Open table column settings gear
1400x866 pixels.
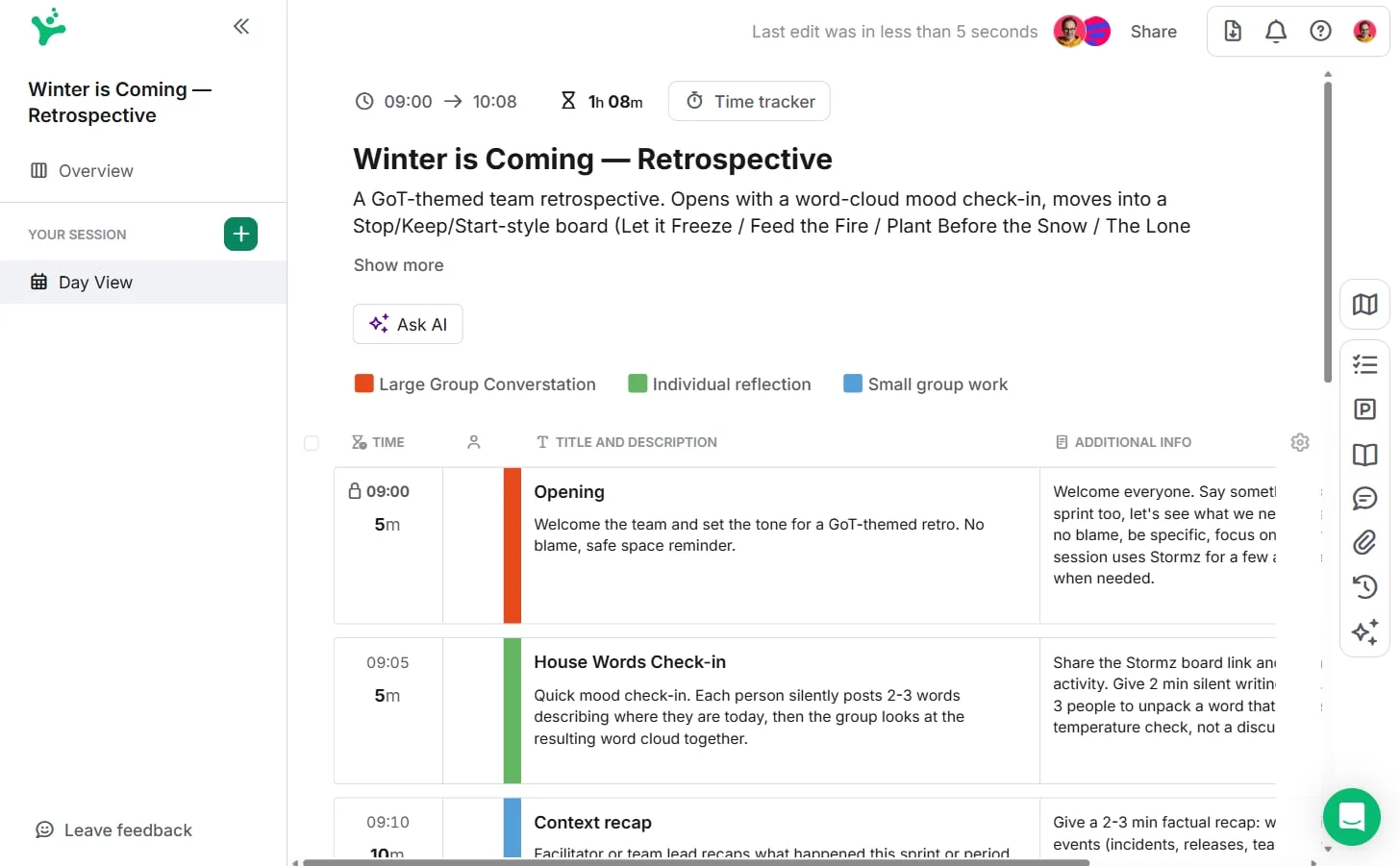pos(1300,442)
